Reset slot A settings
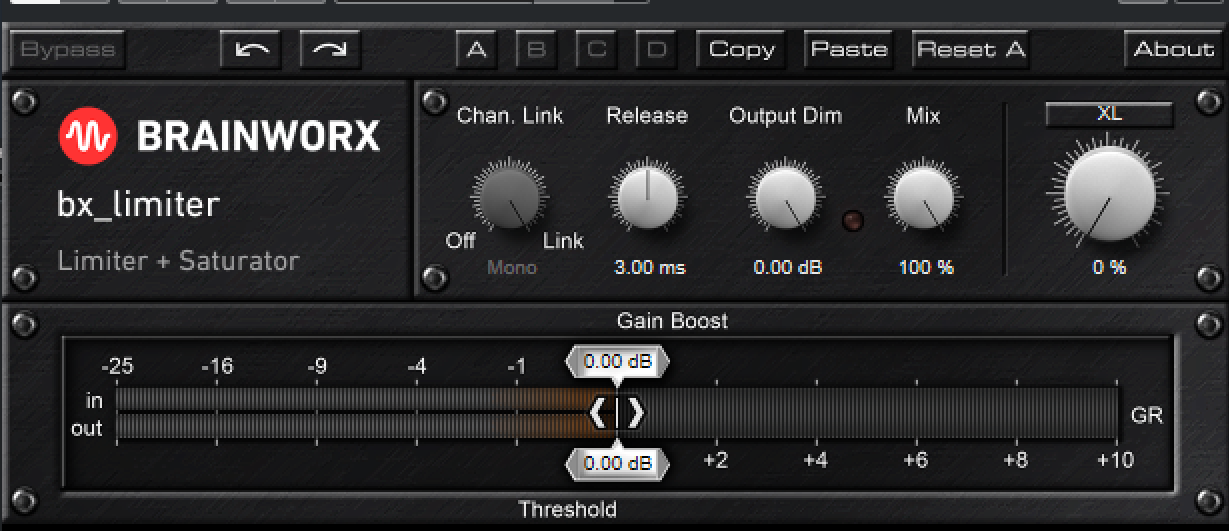The height and width of the screenshot is (531, 1229). (971, 49)
